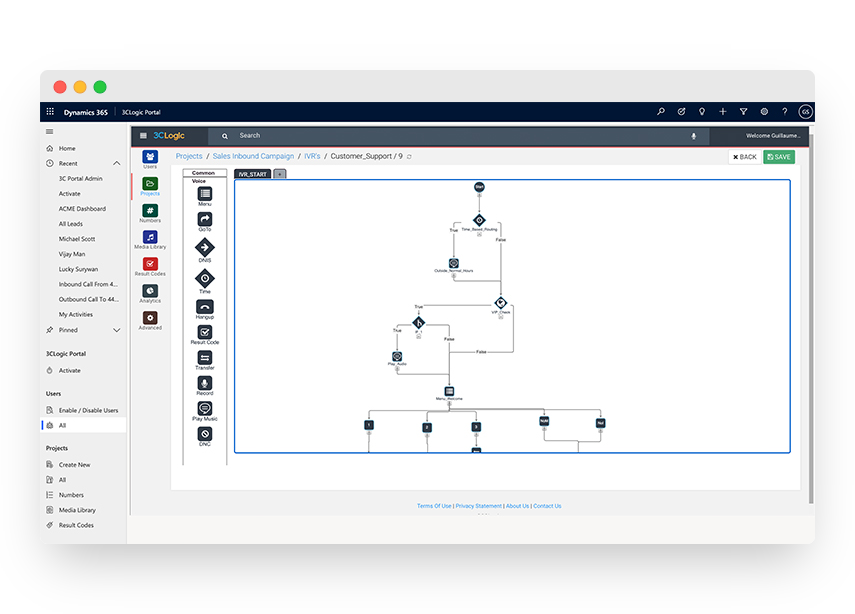The width and height of the screenshot is (855, 614).
Task: Open ACME Dashboard from Recent list
Action: point(82,209)
